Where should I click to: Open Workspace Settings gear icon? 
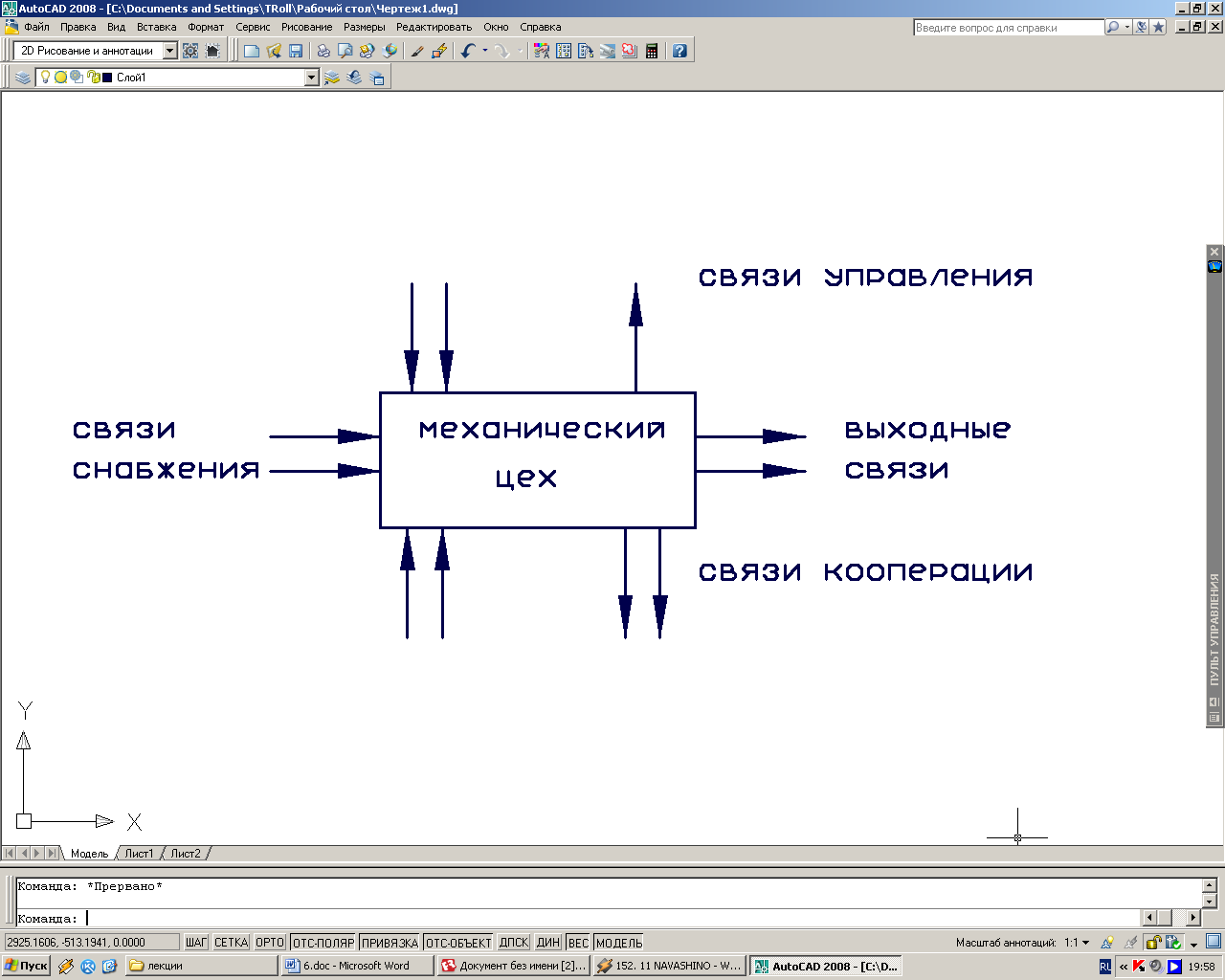[x=190, y=51]
